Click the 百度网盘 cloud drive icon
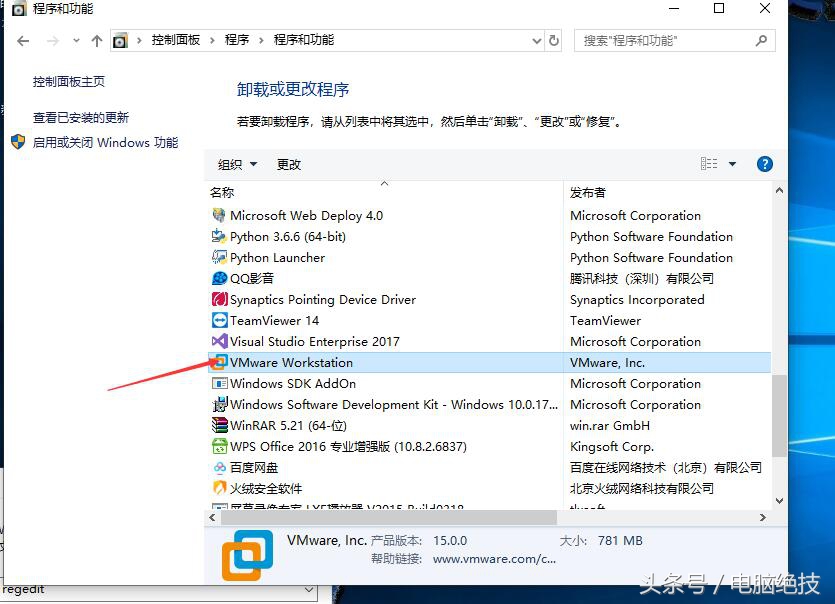 [x=220, y=467]
